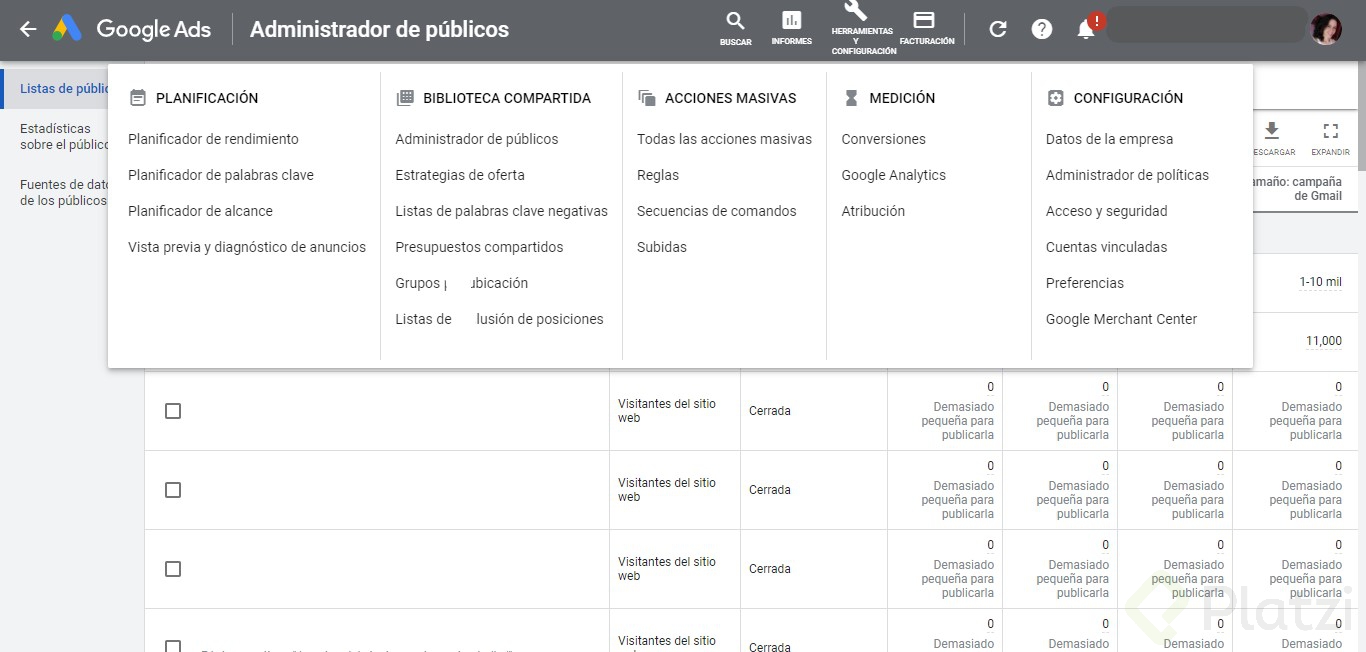
Task: Check the second table row checkbox
Action: 173,490
